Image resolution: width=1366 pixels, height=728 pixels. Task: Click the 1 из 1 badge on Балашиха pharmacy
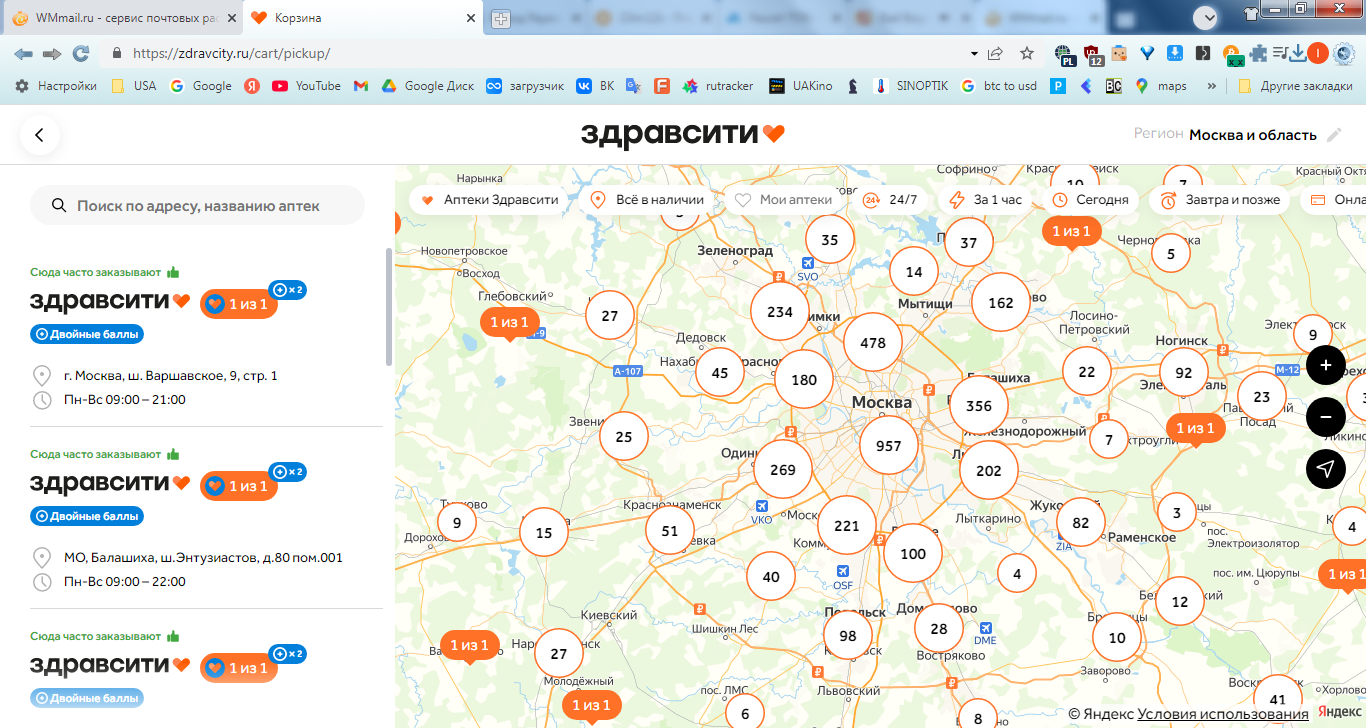239,486
